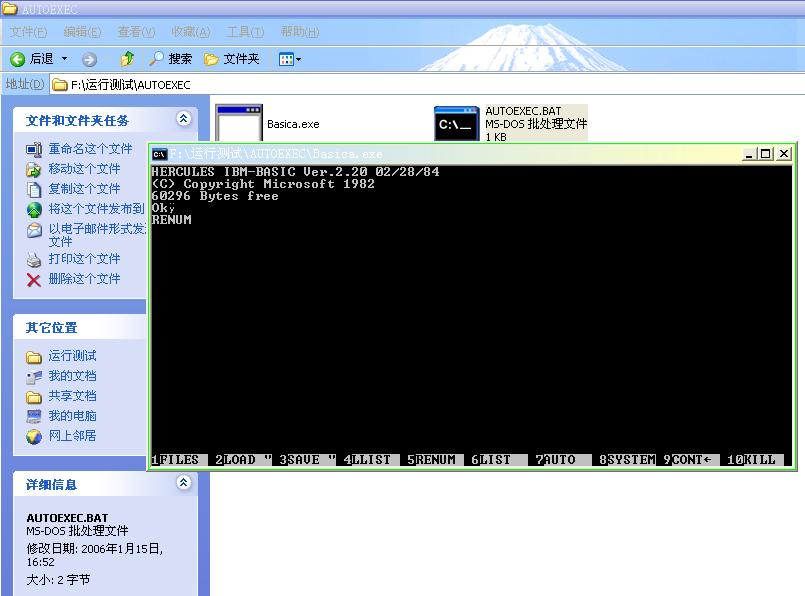Select the Basica.exe file icon
The width and height of the screenshot is (805, 596).
tap(239, 123)
